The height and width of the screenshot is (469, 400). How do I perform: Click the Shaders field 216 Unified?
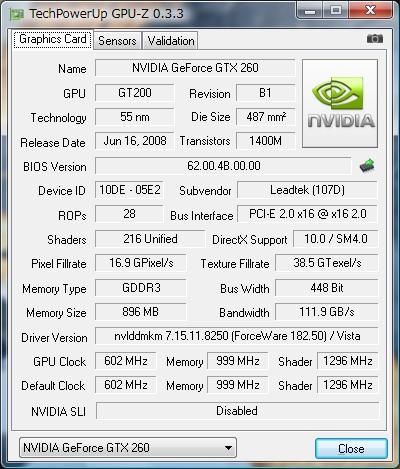[150, 239]
